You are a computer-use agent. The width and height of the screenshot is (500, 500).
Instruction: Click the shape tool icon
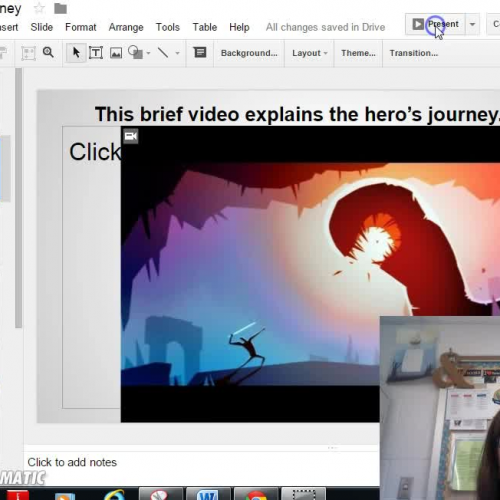pos(135,52)
